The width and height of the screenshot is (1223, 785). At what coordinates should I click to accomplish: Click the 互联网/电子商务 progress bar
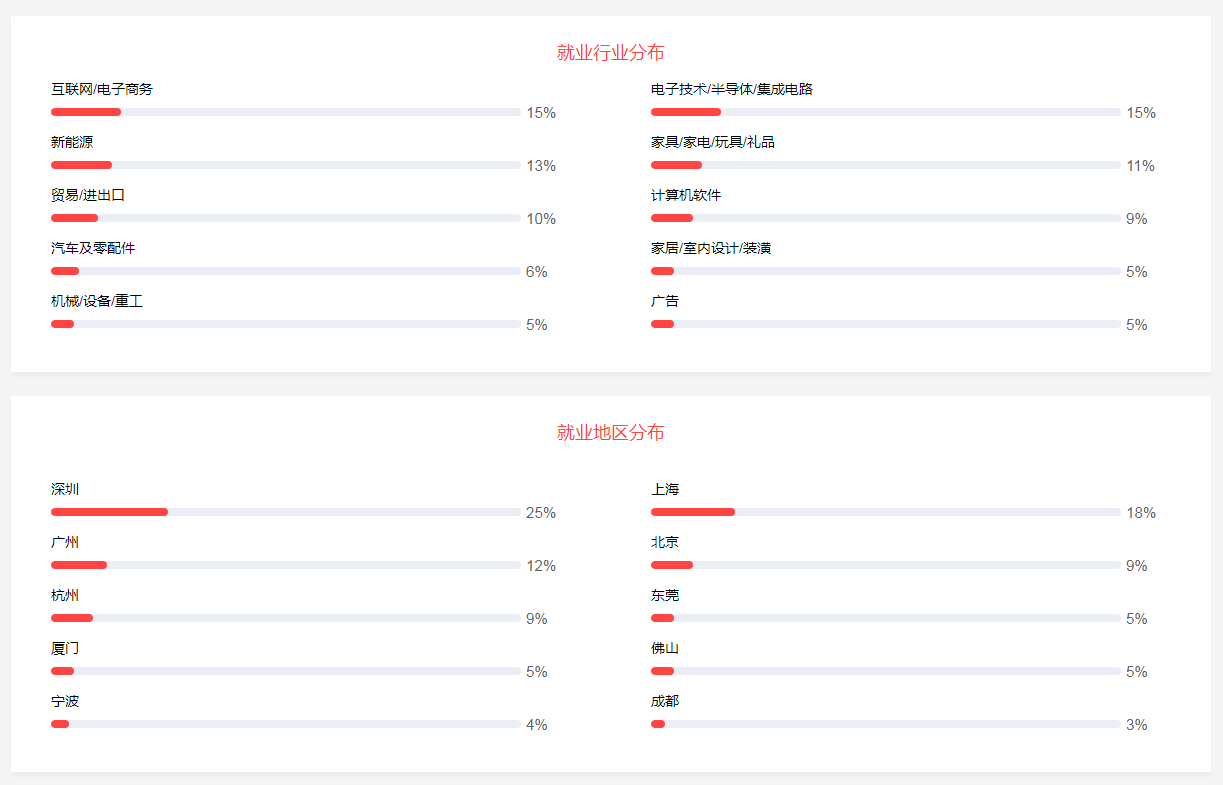[x=285, y=112]
